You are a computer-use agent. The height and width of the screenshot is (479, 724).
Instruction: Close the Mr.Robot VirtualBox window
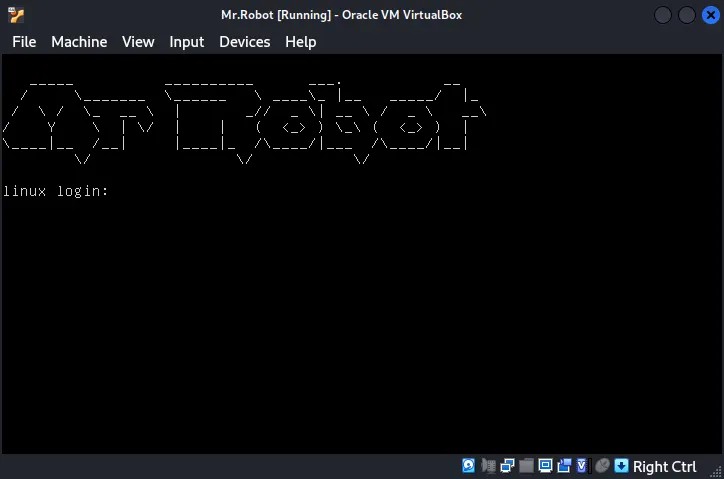tap(709, 14)
